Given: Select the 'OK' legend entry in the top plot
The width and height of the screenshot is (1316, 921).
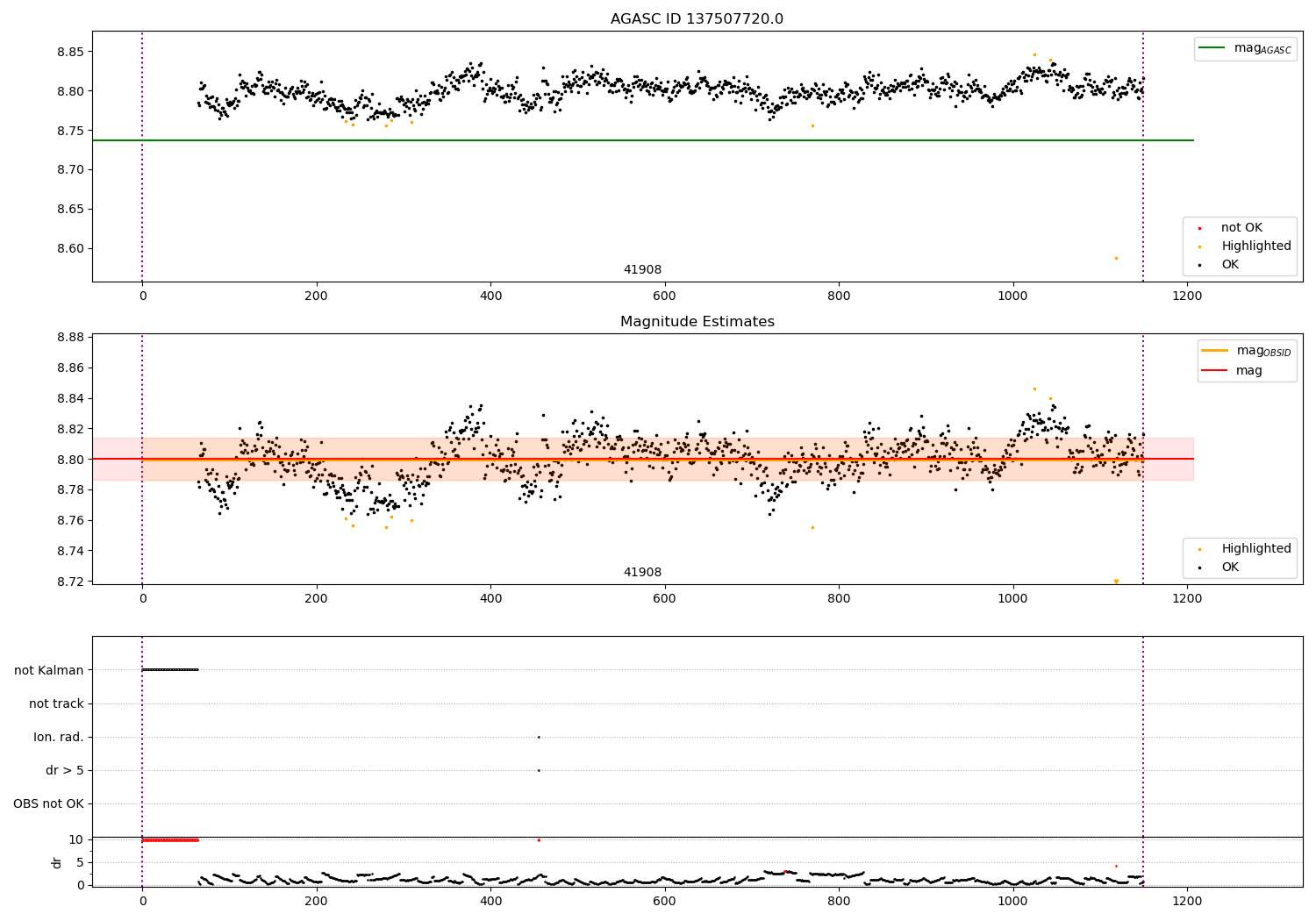Looking at the screenshot, I should pyautogui.click(x=1230, y=265).
